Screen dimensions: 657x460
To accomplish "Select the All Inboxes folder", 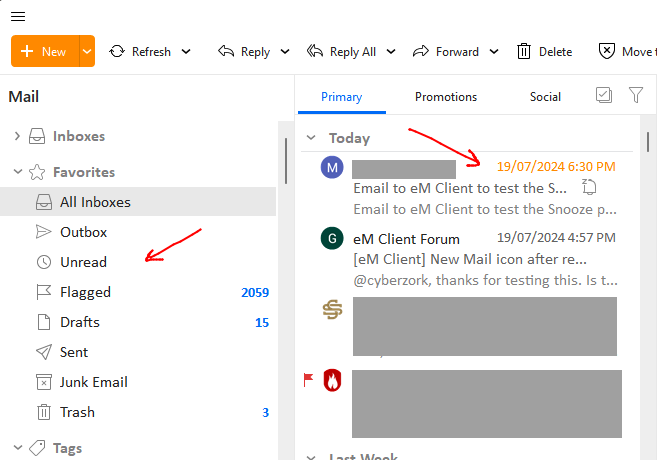I will click(x=138, y=202).
